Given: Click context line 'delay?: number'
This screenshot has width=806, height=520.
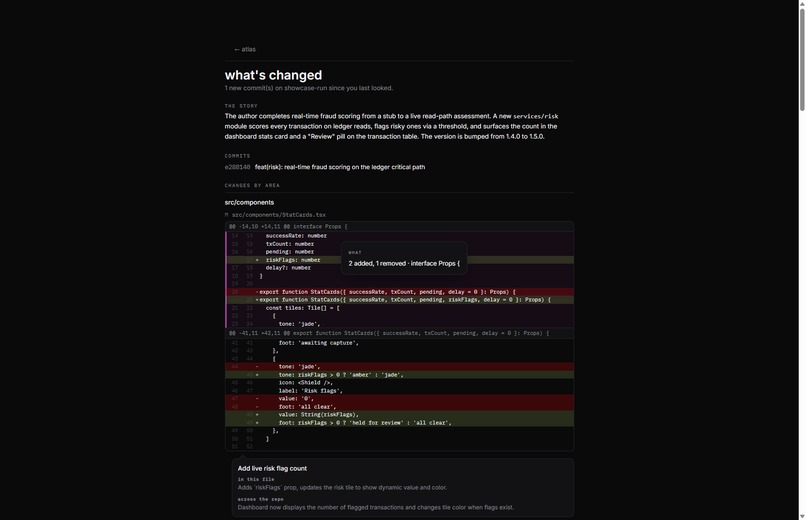Looking at the screenshot, I should [x=399, y=268].
